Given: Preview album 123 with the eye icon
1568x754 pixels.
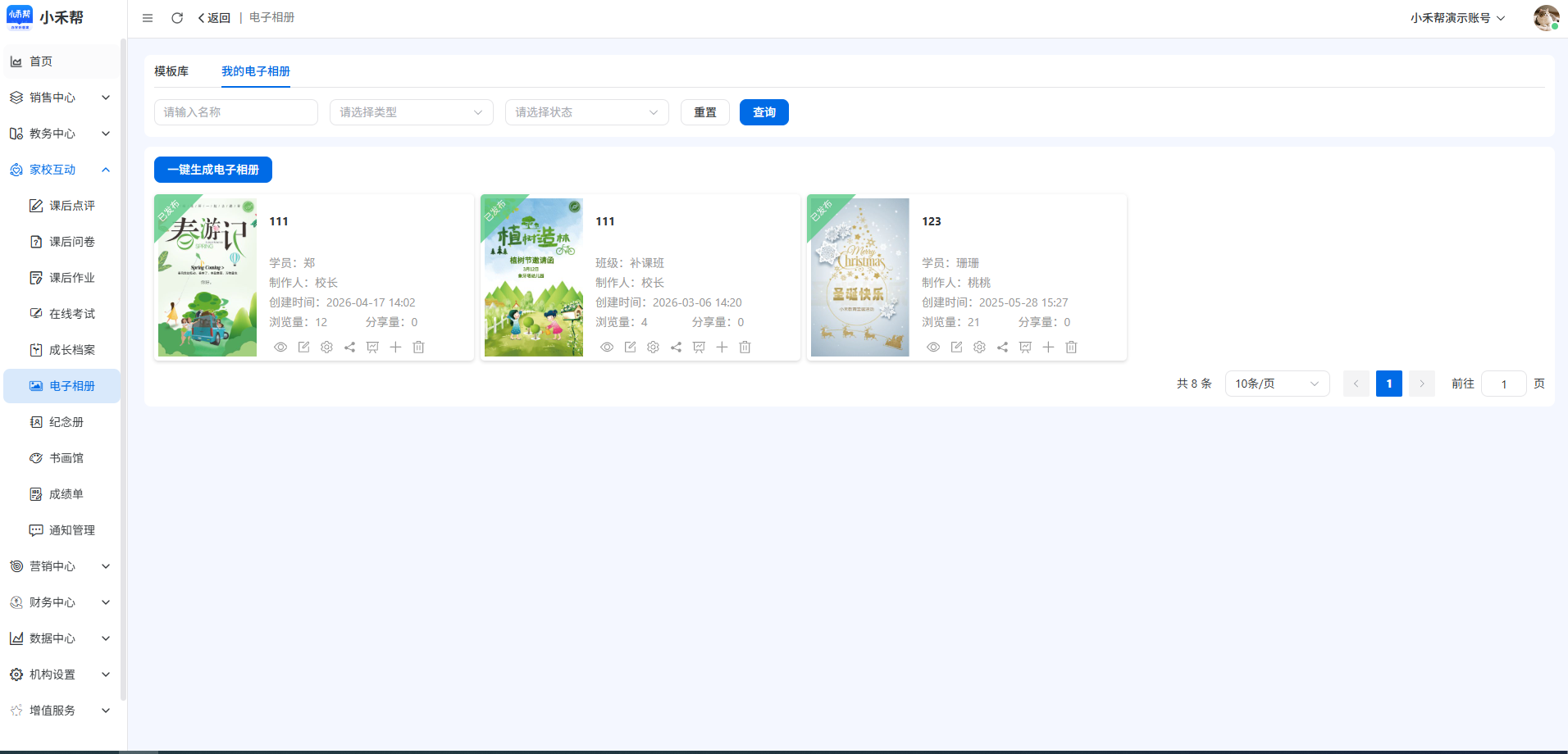Looking at the screenshot, I should [933, 347].
